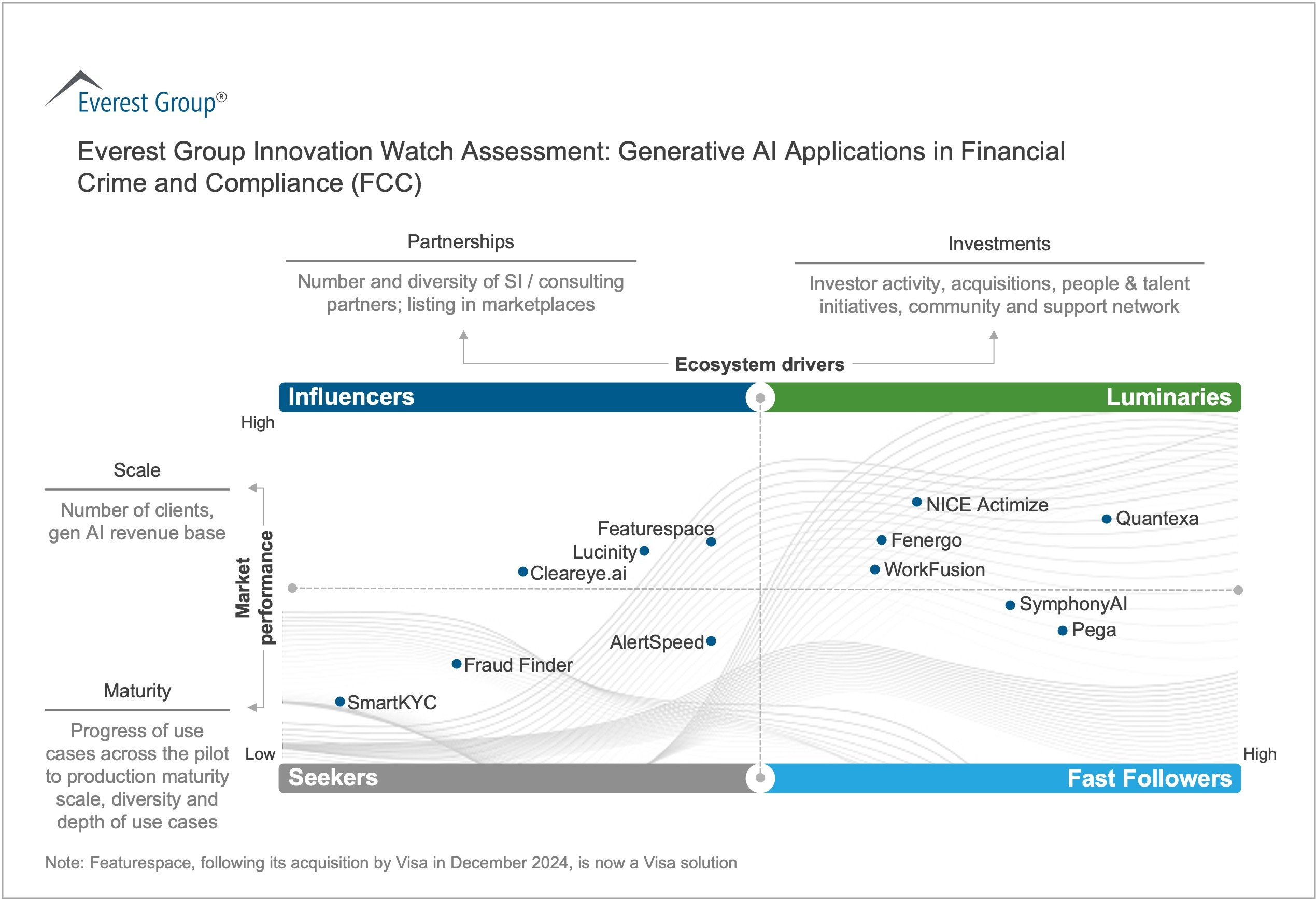Click the Fraud Finder marker dot

coord(457,664)
